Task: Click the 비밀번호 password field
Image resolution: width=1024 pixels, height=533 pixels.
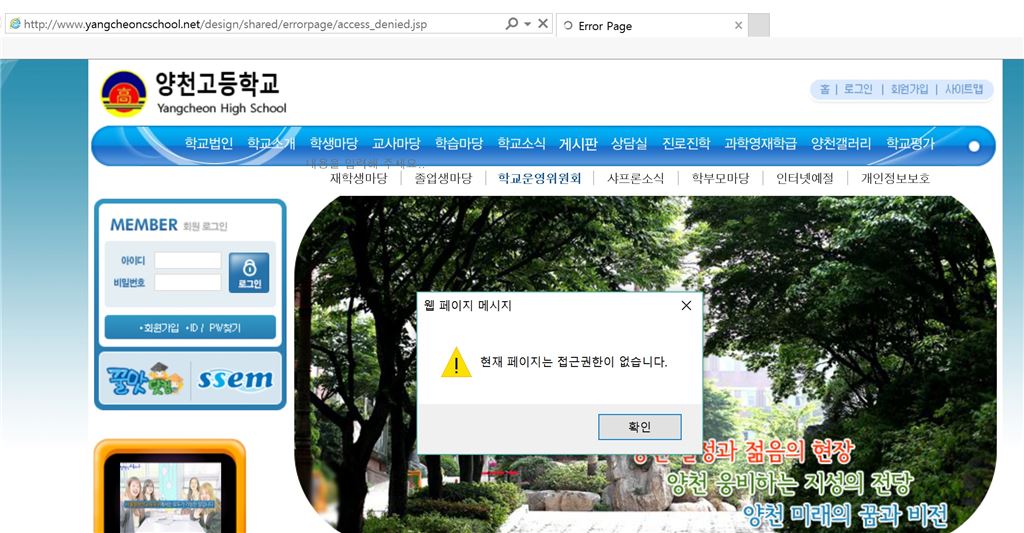Action: pyautogui.click(x=187, y=283)
